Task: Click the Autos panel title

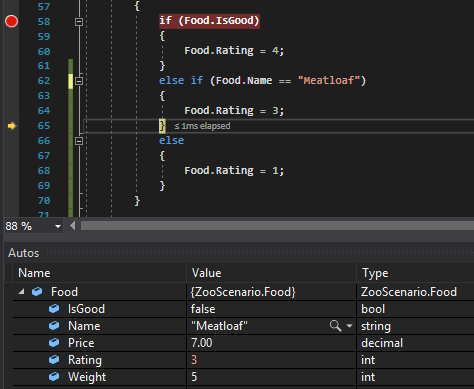Action: point(24,253)
